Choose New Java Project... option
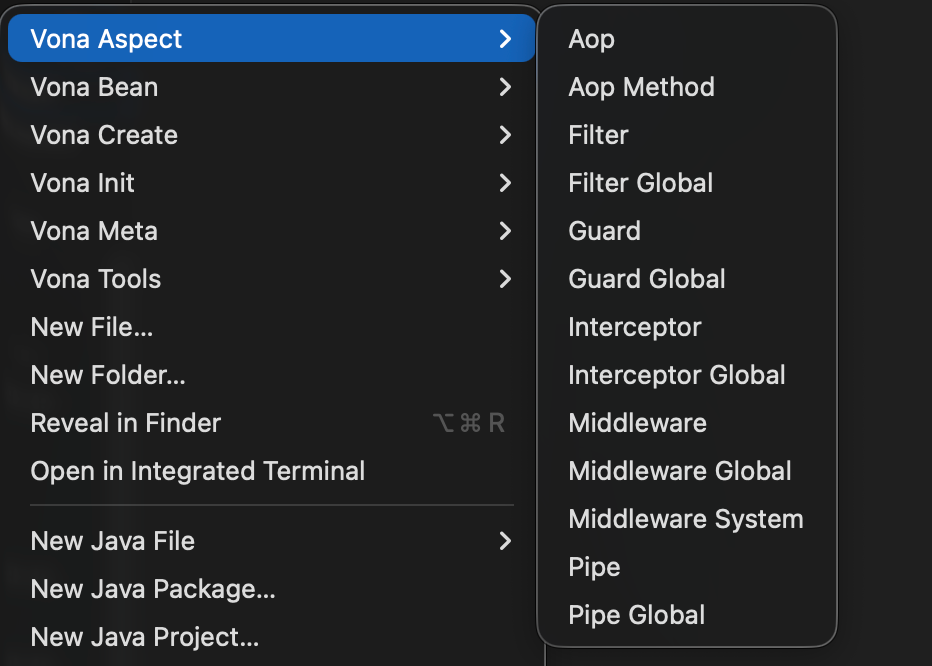This screenshot has height=666, width=932. tap(145, 637)
